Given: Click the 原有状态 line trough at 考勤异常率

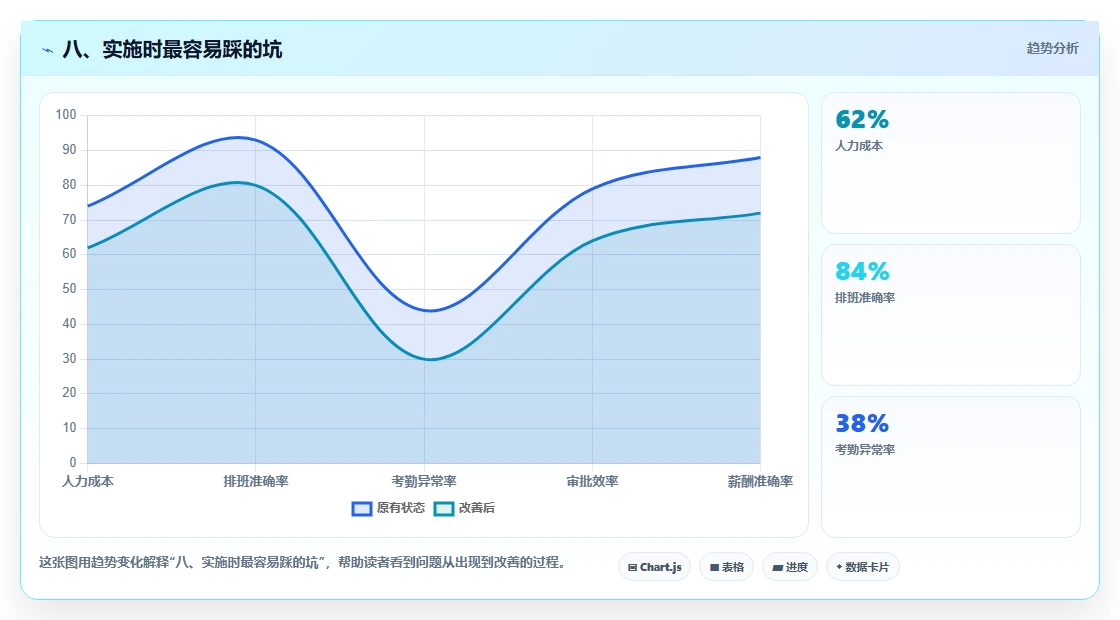Looking at the screenshot, I should (431, 311).
